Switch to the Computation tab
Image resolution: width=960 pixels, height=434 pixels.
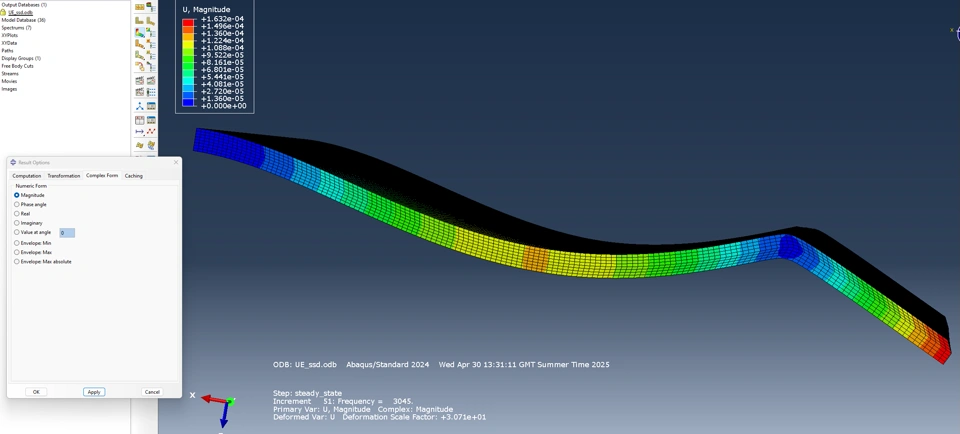click(x=27, y=176)
